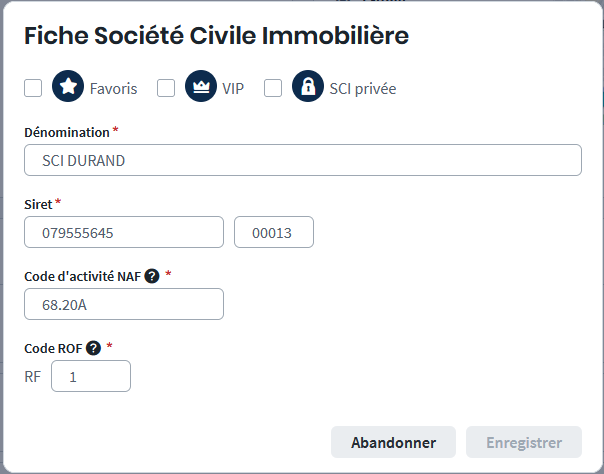The height and width of the screenshot is (474, 604).
Task: Click the VIP text label
Action: 233,88
